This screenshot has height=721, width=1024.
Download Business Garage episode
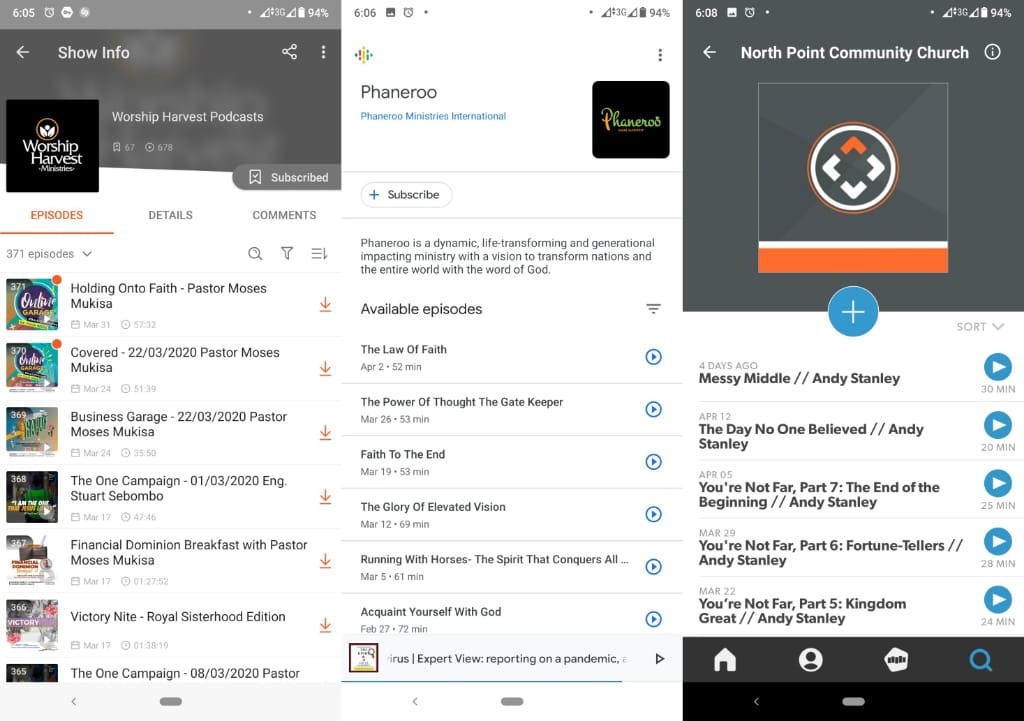coord(325,432)
